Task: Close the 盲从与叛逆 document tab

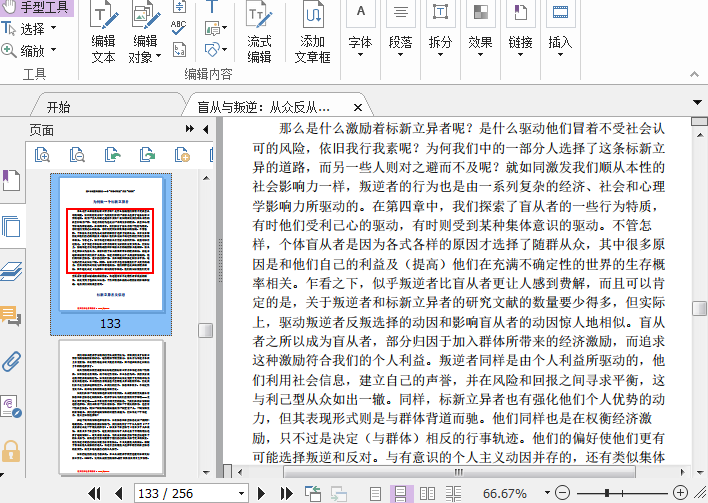Action: 358,107
